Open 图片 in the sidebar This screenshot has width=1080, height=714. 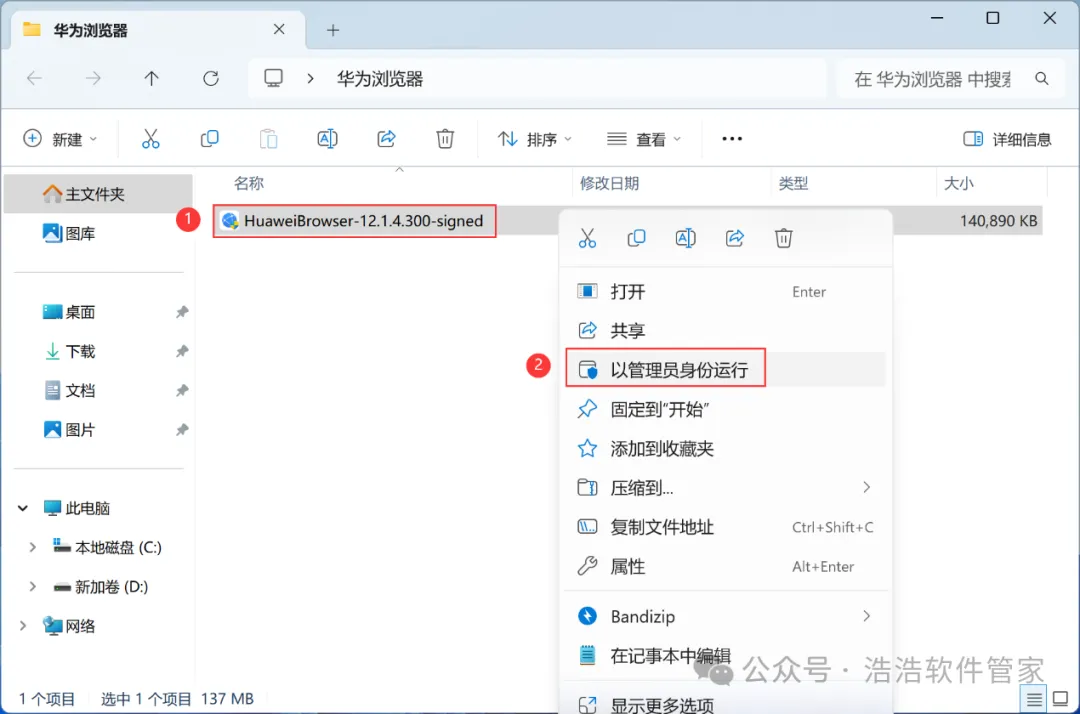(x=98, y=430)
